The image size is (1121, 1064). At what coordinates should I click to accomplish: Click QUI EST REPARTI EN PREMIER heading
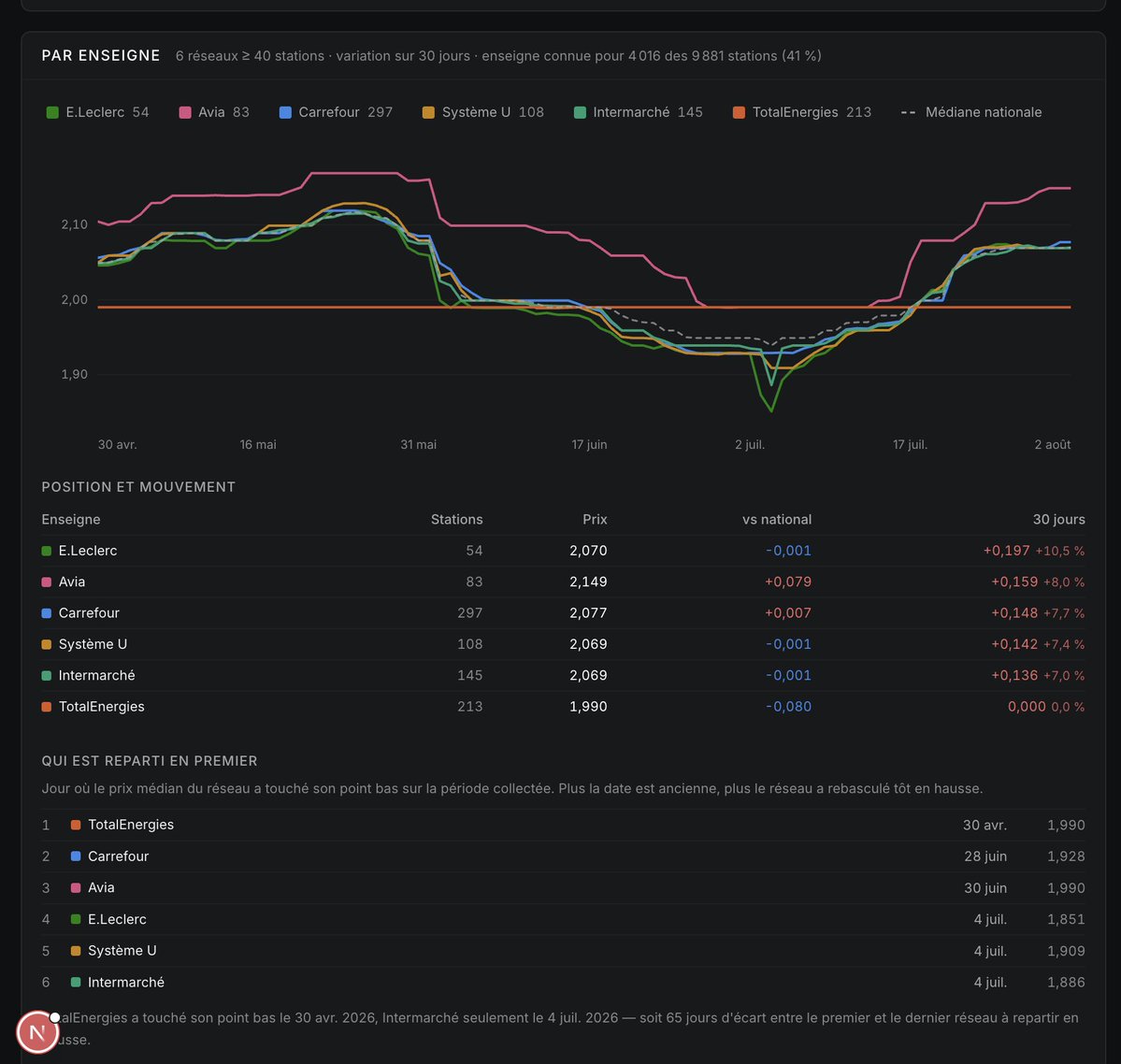[x=150, y=761]
